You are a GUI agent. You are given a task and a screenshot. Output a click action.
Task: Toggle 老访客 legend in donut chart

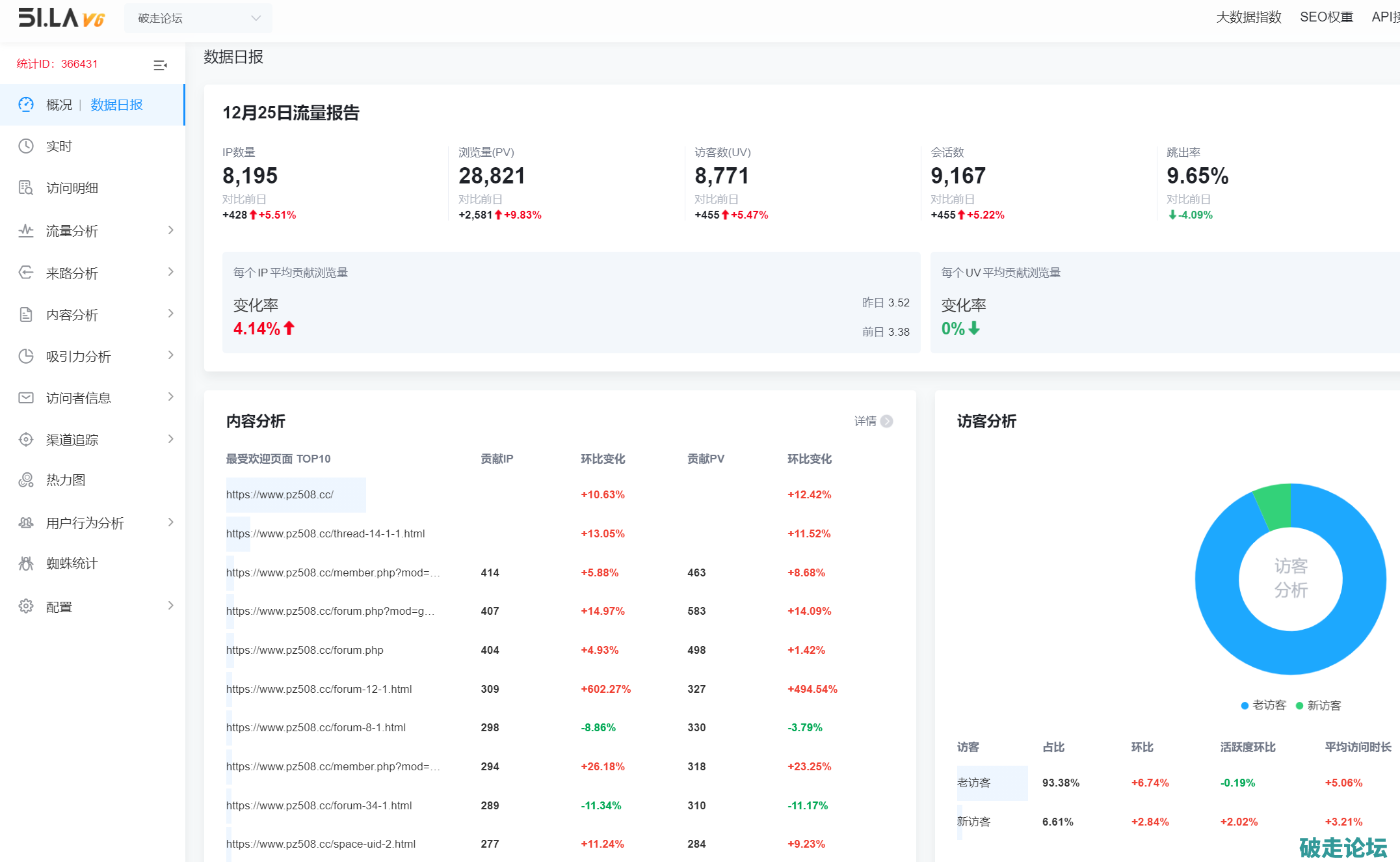1263,705
